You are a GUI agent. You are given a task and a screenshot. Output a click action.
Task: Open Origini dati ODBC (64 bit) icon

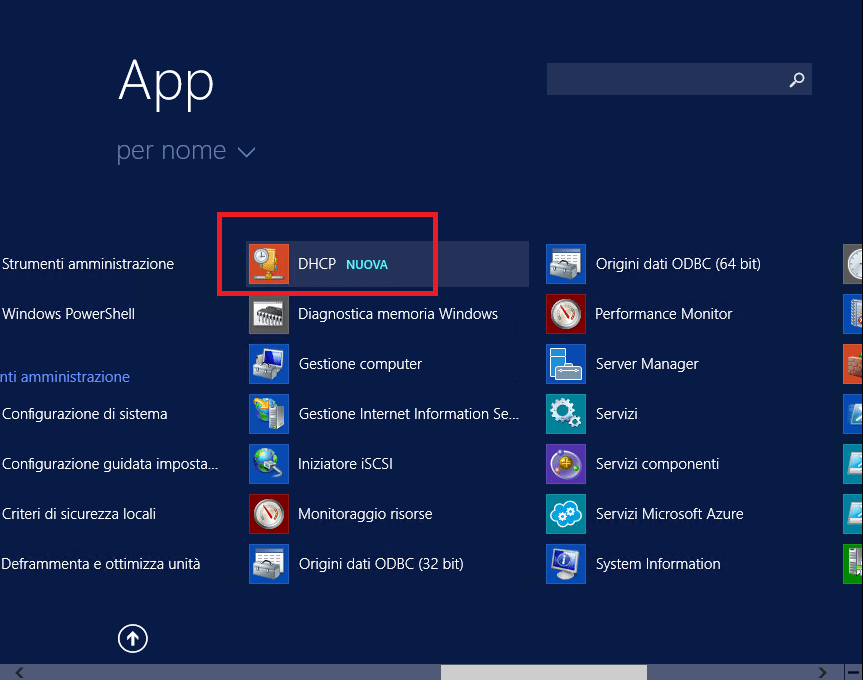coord(566,264)
